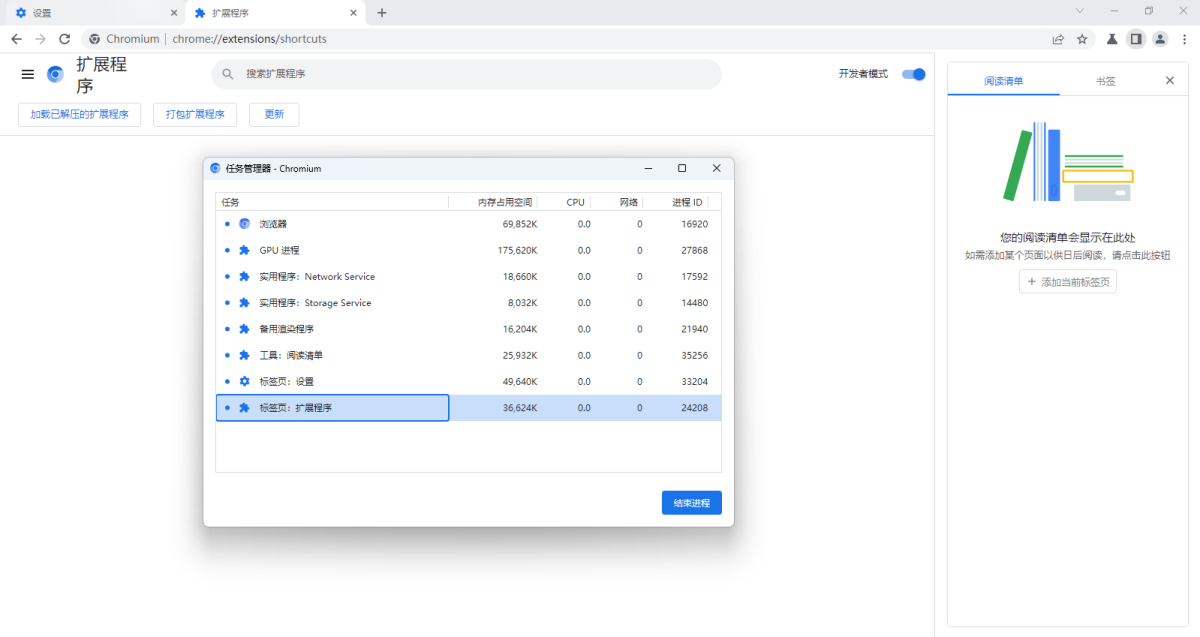This screenshot has height=637, width=1200.
Task: Open the browser three-dot menu
Action: tap(1184, 39)
